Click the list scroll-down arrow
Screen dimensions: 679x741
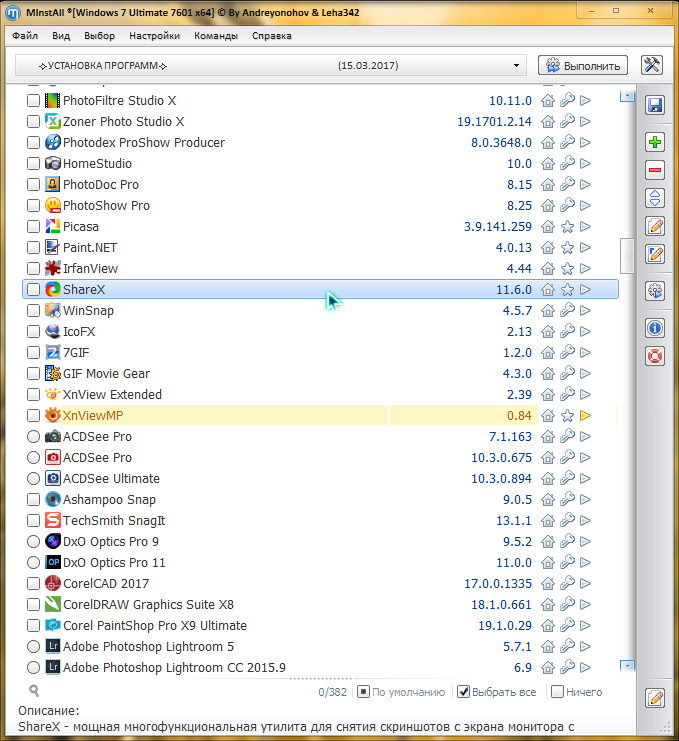(x=627, y=666)
